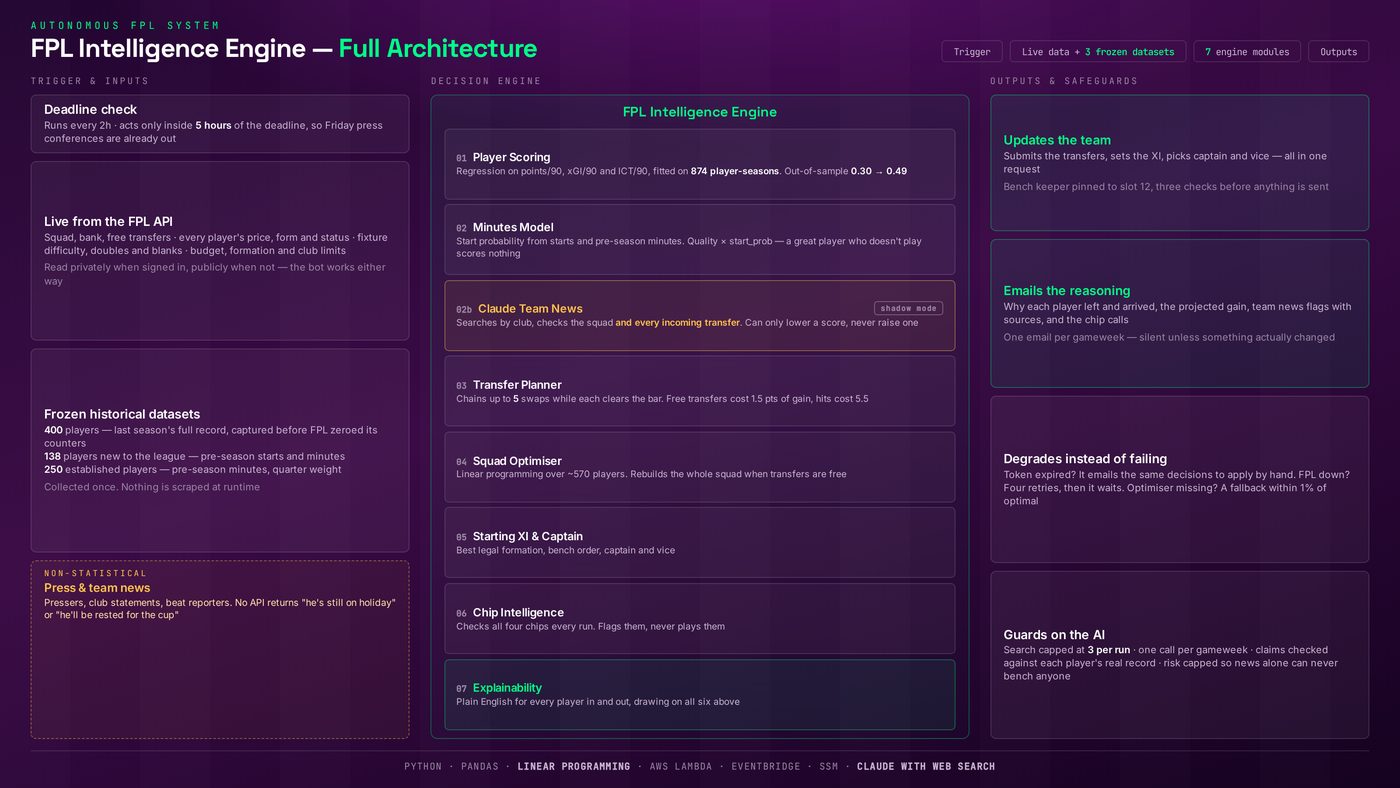This screenshot has height=788, width=1400.
Task: Click the Trigger pill in the header
Action: (972, 52)
